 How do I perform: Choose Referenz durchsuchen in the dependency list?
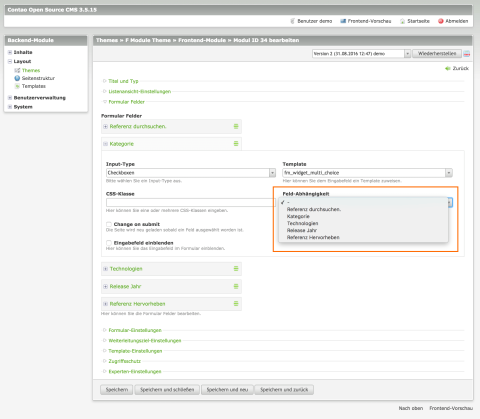coord(363,209)
